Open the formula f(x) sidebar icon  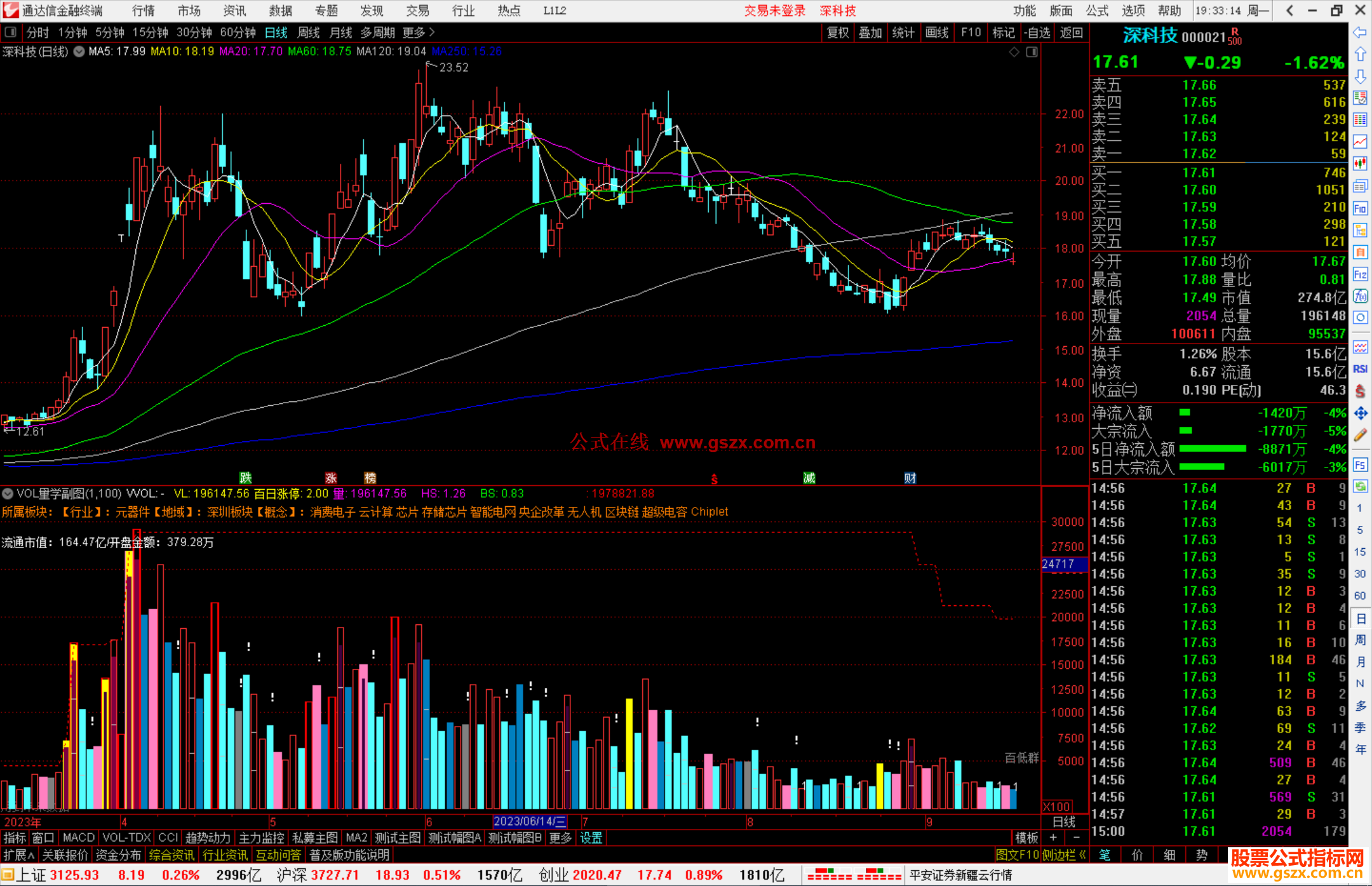(x=1360, y=296)
